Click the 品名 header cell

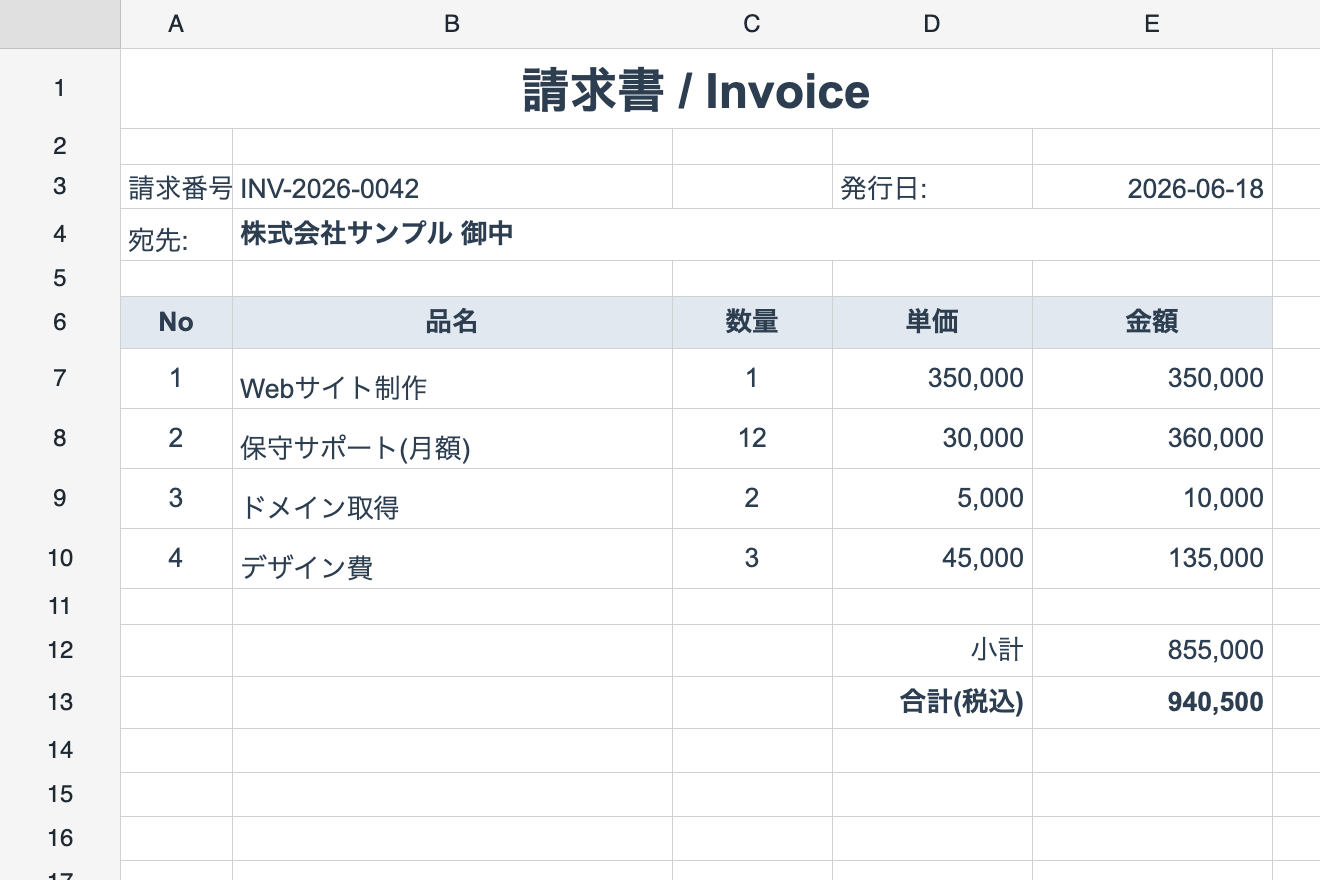point(452,322)
